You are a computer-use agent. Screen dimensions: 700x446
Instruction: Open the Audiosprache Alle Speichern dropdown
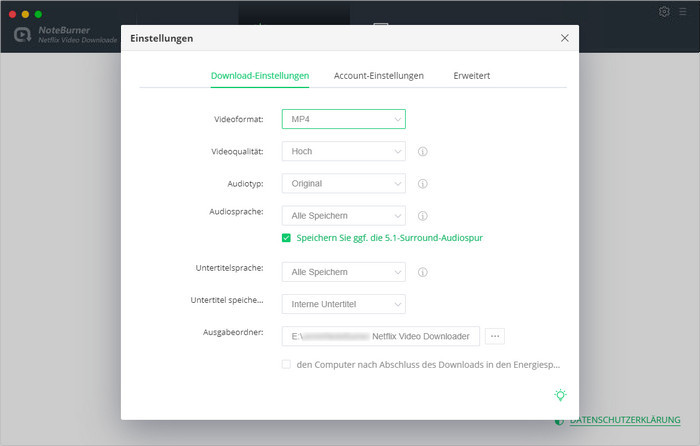click(344, 216)
